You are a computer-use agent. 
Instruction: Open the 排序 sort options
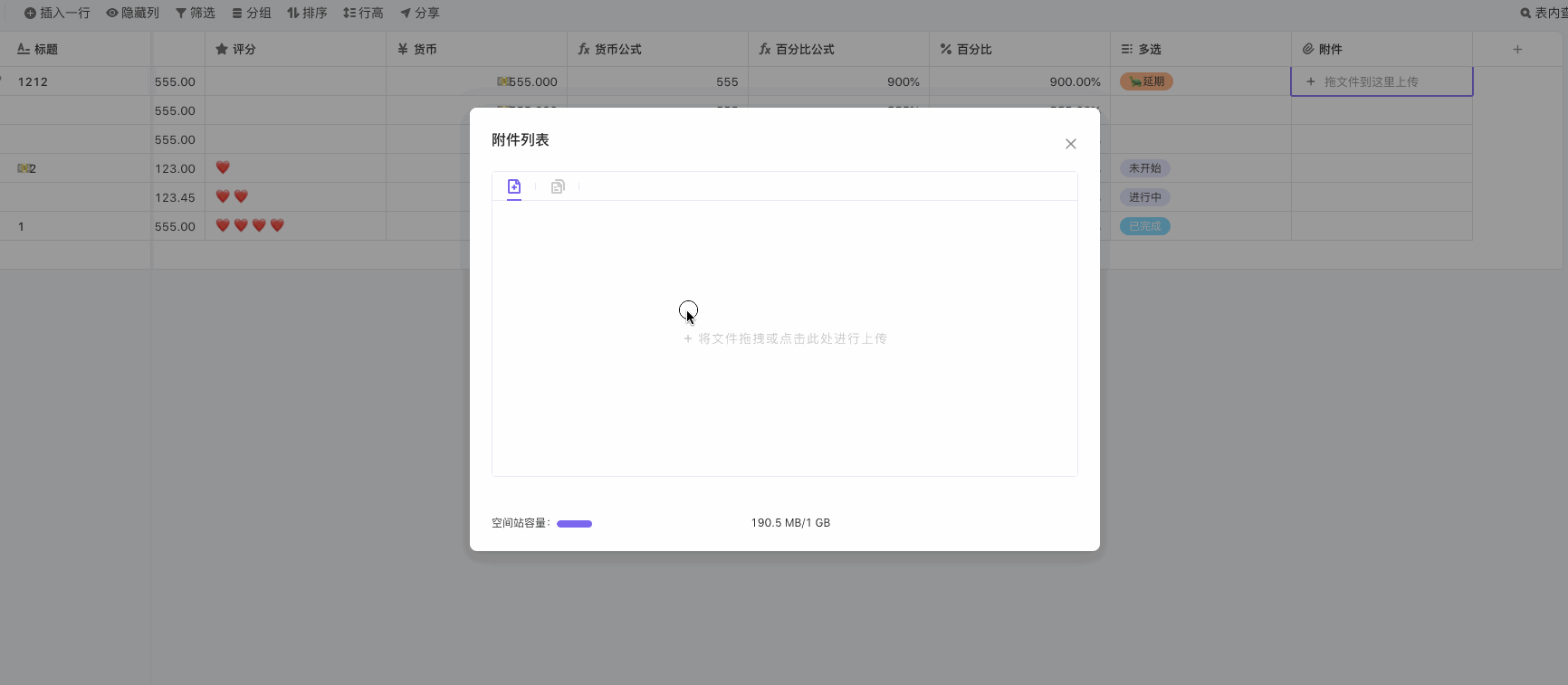point(307,13)
